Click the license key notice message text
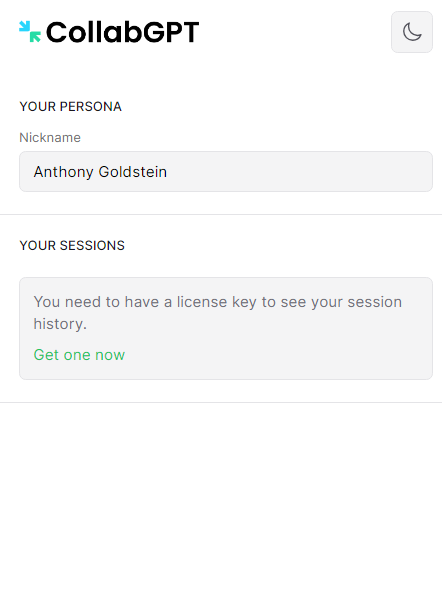The image size is (442, 591). point(218,313)
